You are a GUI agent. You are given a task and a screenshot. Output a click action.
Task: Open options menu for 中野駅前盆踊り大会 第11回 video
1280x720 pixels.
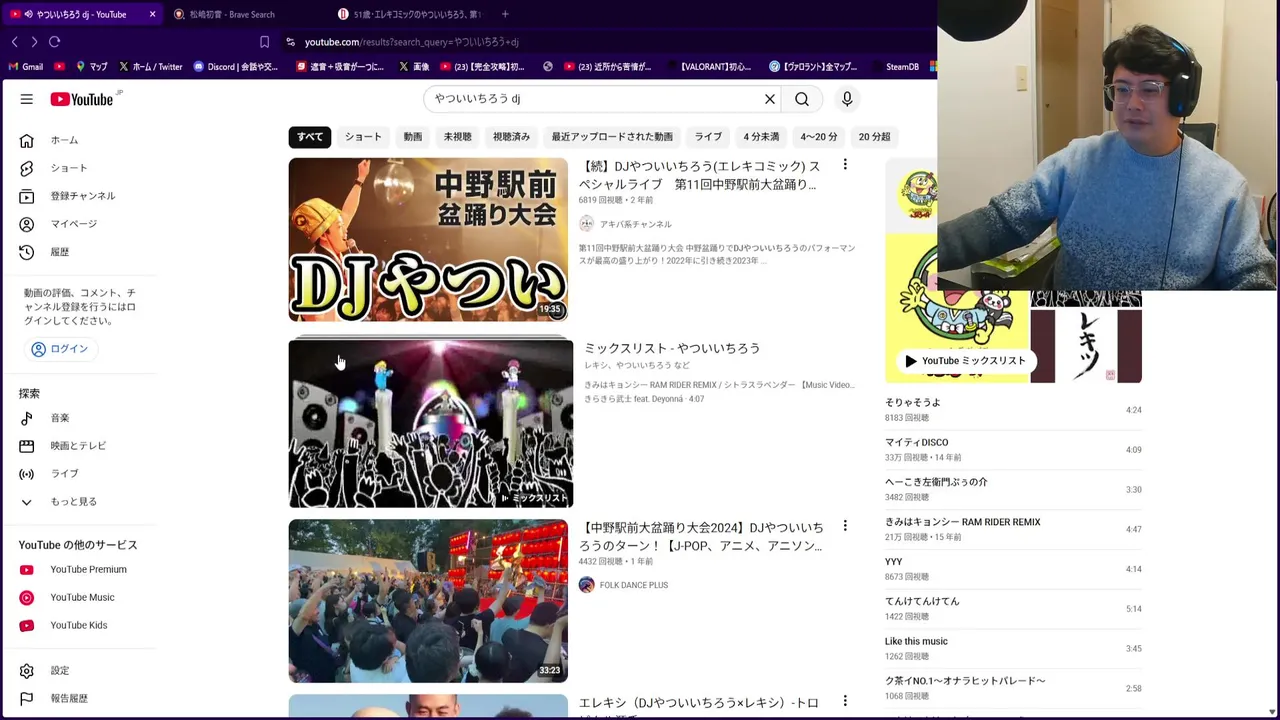[845, 165]
